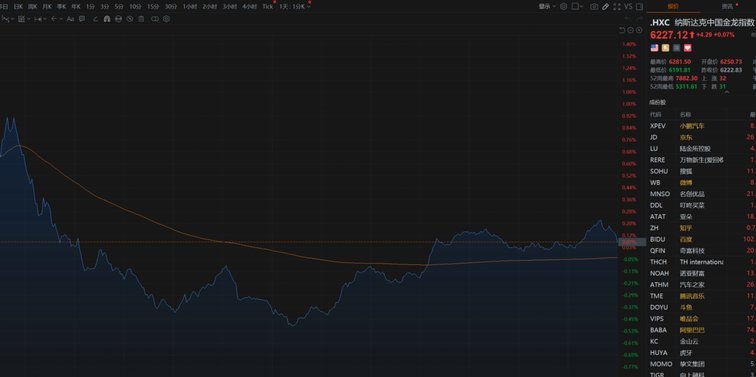Open drawing toolbar settings hexagon icon
This screenshot has height=377, width=756.
pos(166,19)
